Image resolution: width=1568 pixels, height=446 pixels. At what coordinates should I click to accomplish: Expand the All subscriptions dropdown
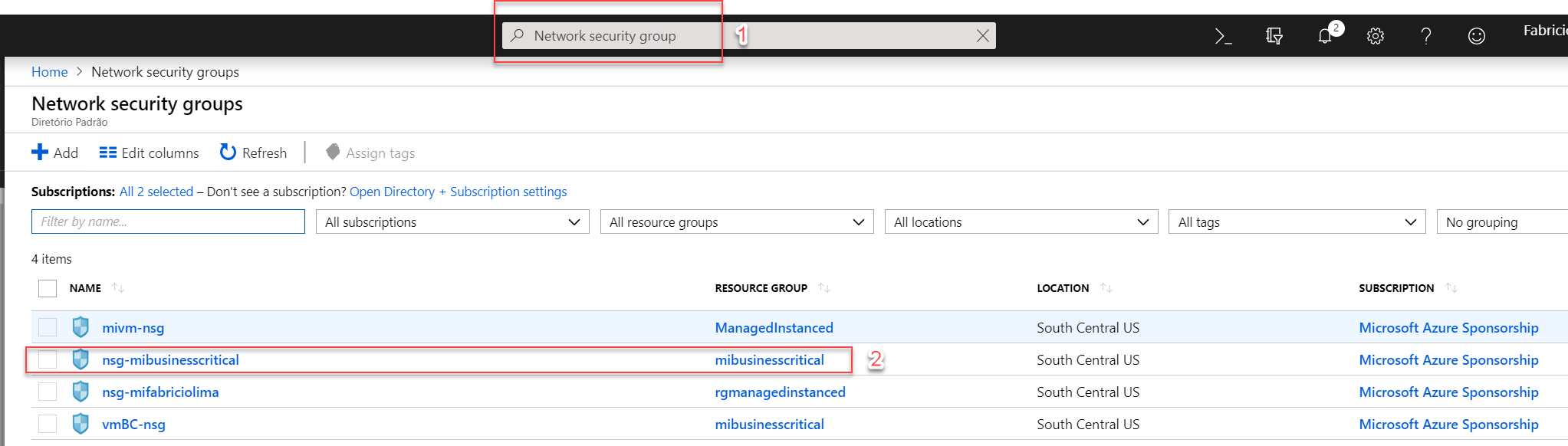point(452,222)
